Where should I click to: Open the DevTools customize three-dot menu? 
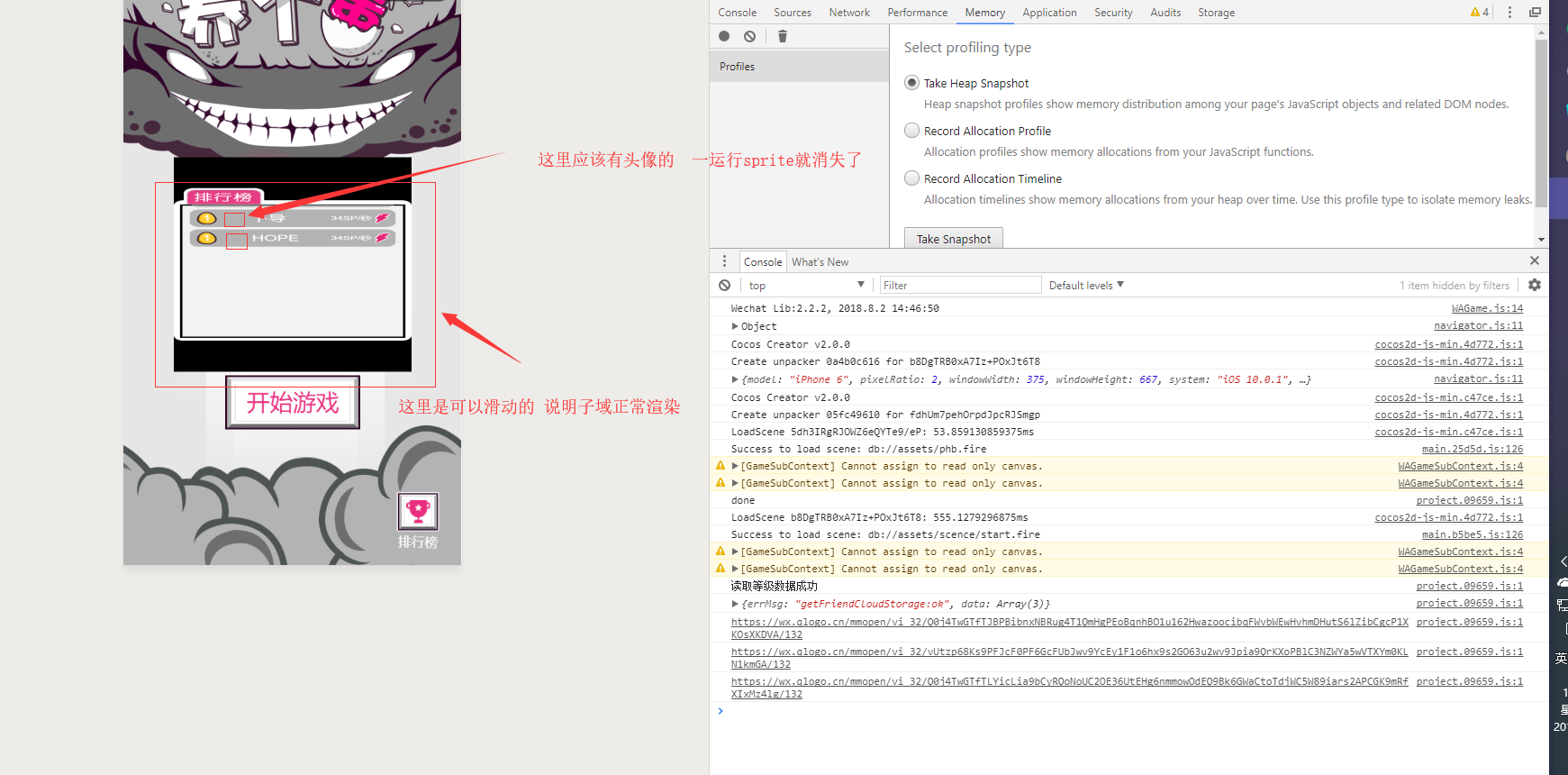1509,12
